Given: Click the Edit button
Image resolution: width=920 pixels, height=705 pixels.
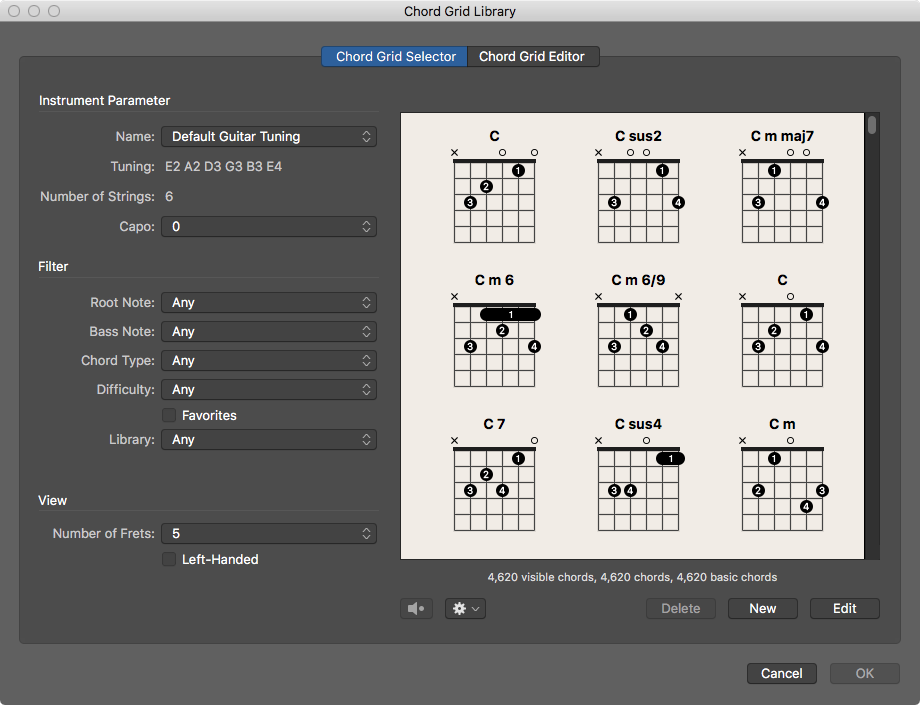Looking at the screenshot, I should coord(844,608).
